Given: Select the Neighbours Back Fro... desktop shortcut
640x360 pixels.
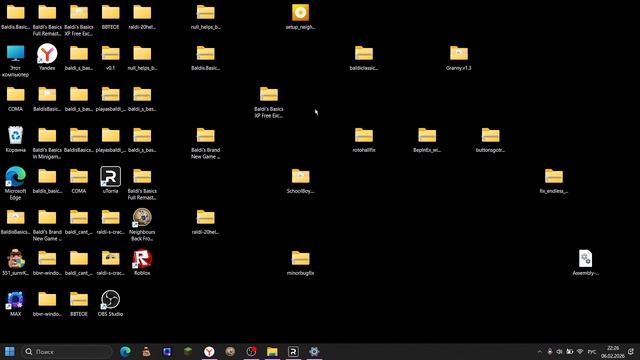Looking at the screenshot, I should pyautogui.click(x=142, y=224).
